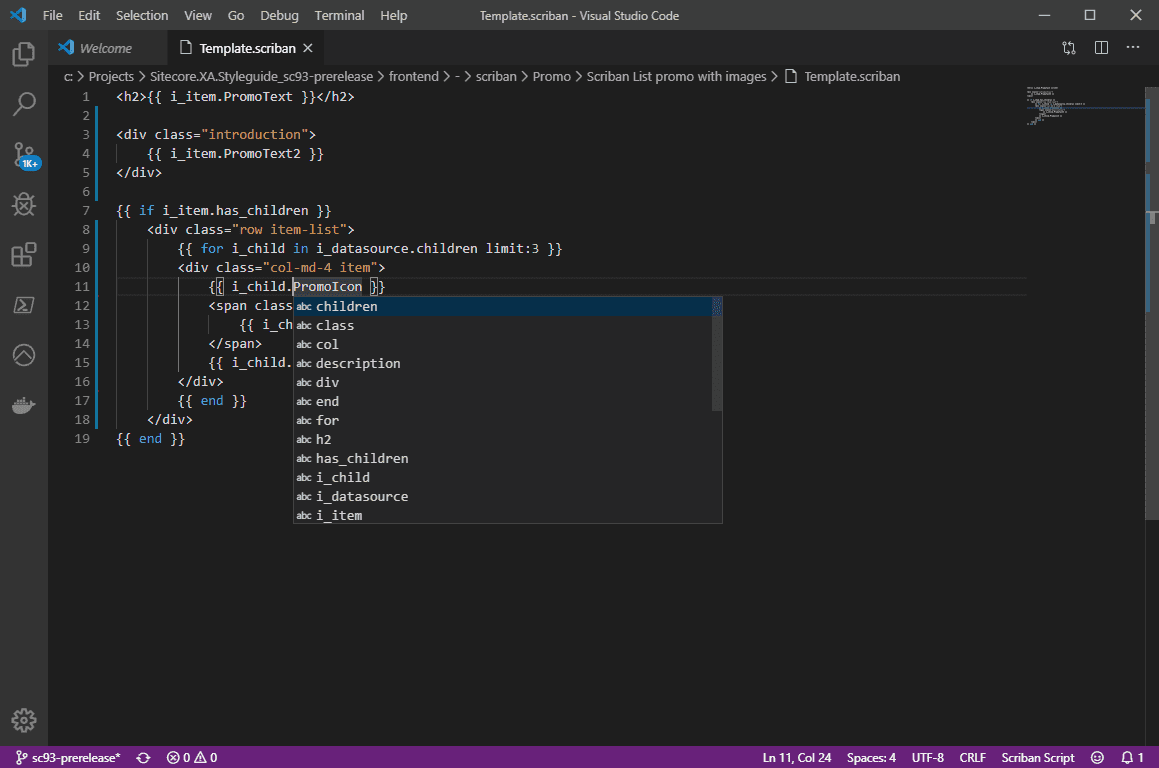Open the File menu
The width and height of the screenshot is (1159, 768).
tap(52, 16)
